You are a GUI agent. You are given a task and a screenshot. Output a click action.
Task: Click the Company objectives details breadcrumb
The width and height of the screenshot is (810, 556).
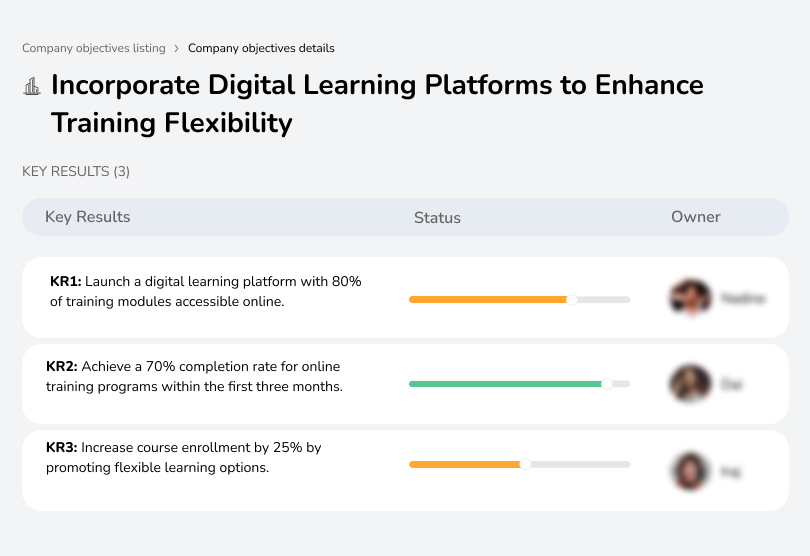[261, 48]
